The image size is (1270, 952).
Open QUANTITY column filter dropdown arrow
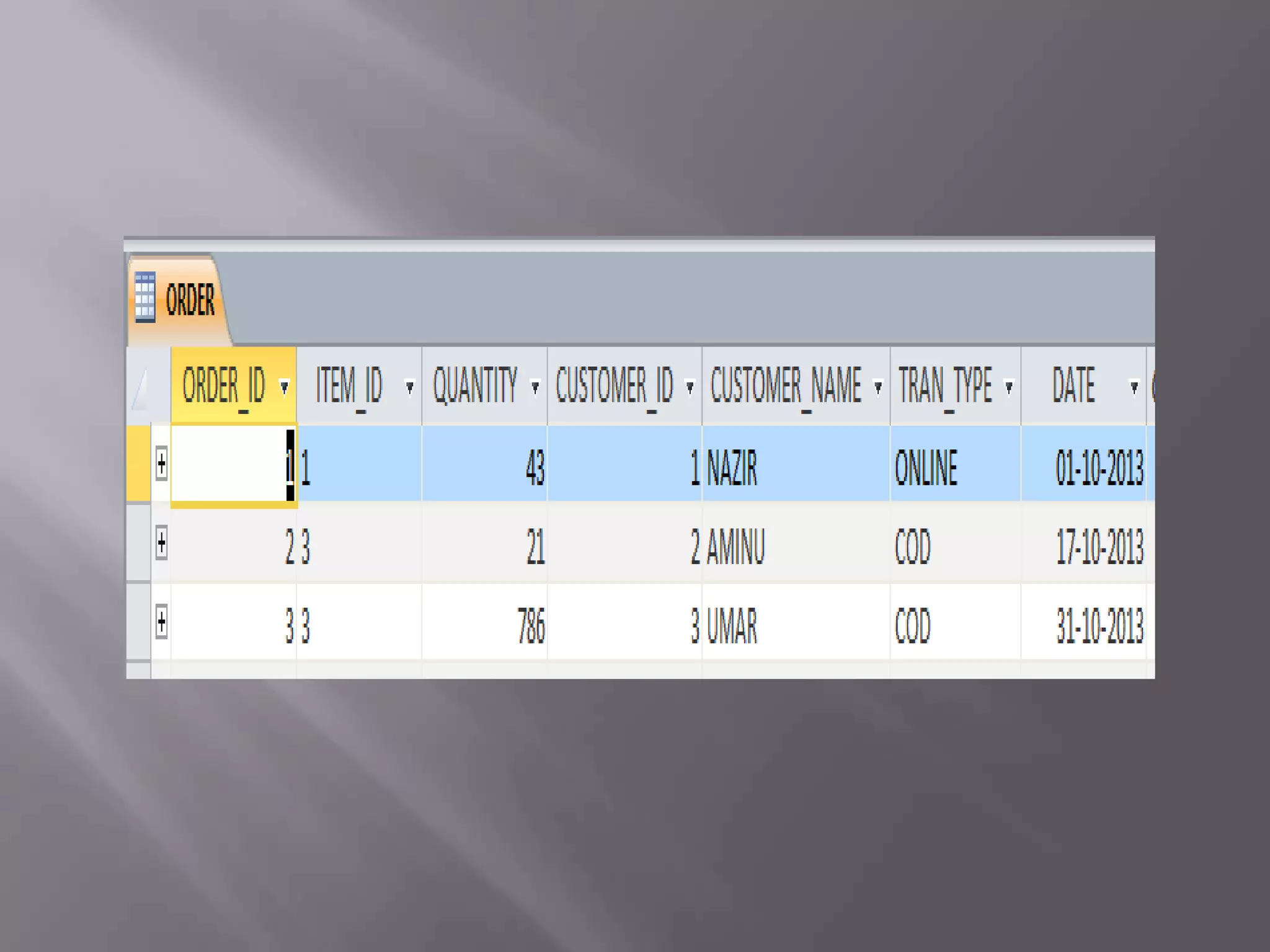pos(535,387)
